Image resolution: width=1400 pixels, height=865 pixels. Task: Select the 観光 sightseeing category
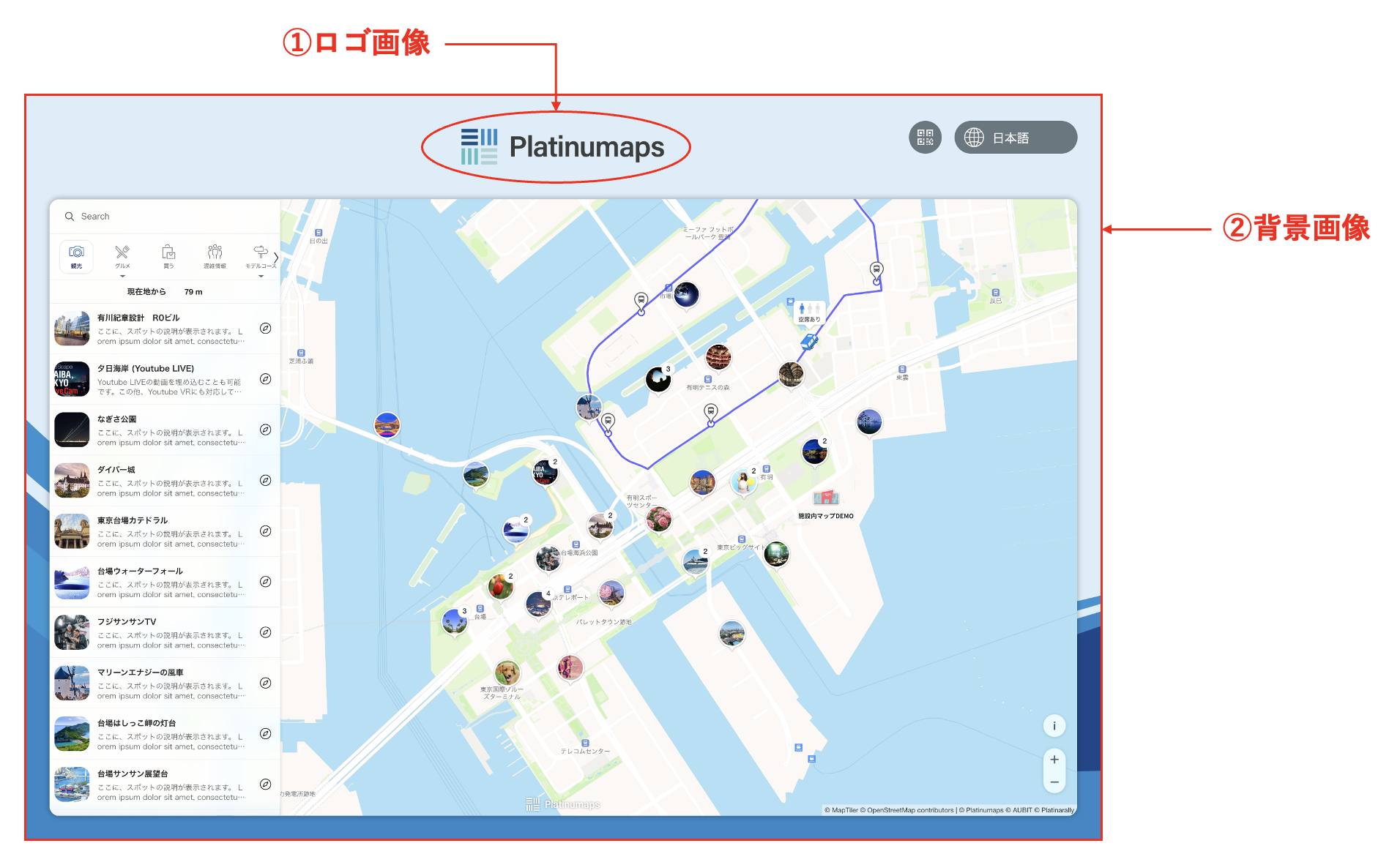(76, 256)
